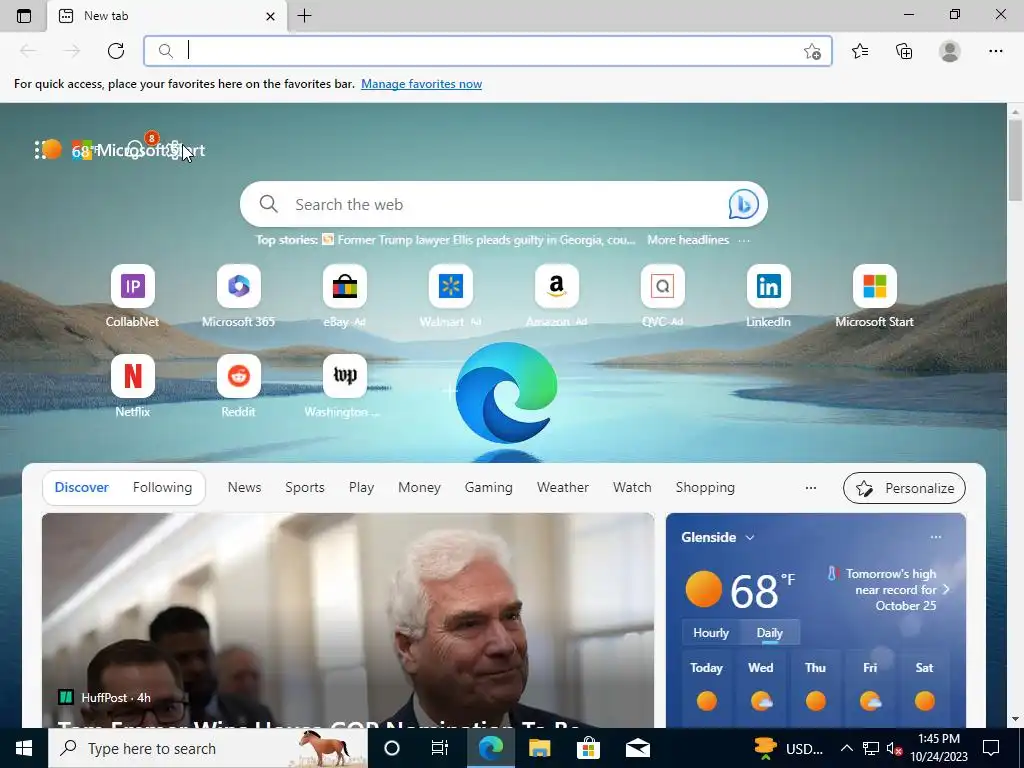Open the News category
Image resolution: width=1024 pixels, height=768 pixels.
click(244, 487)
